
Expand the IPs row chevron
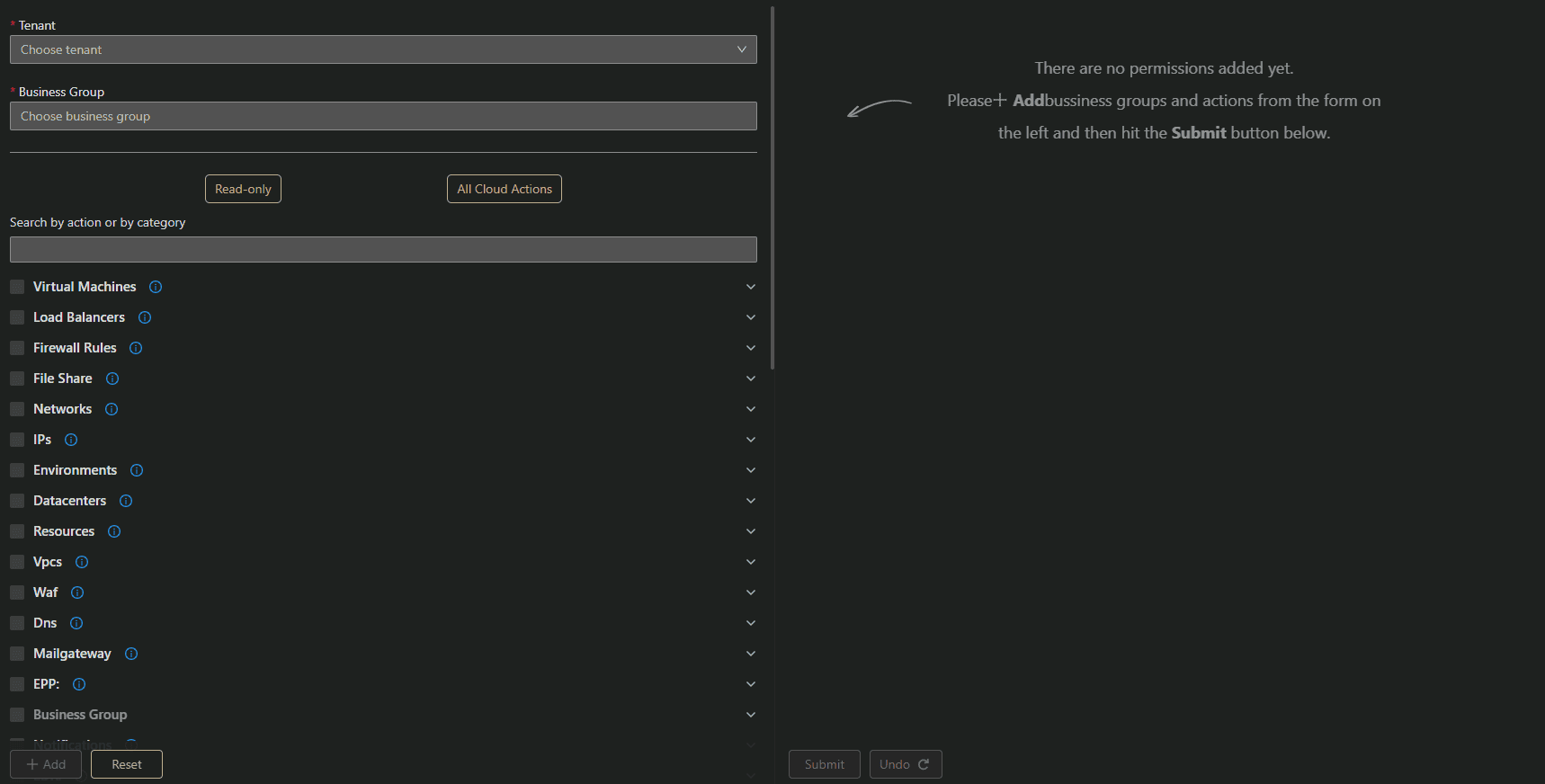[750, 440]
